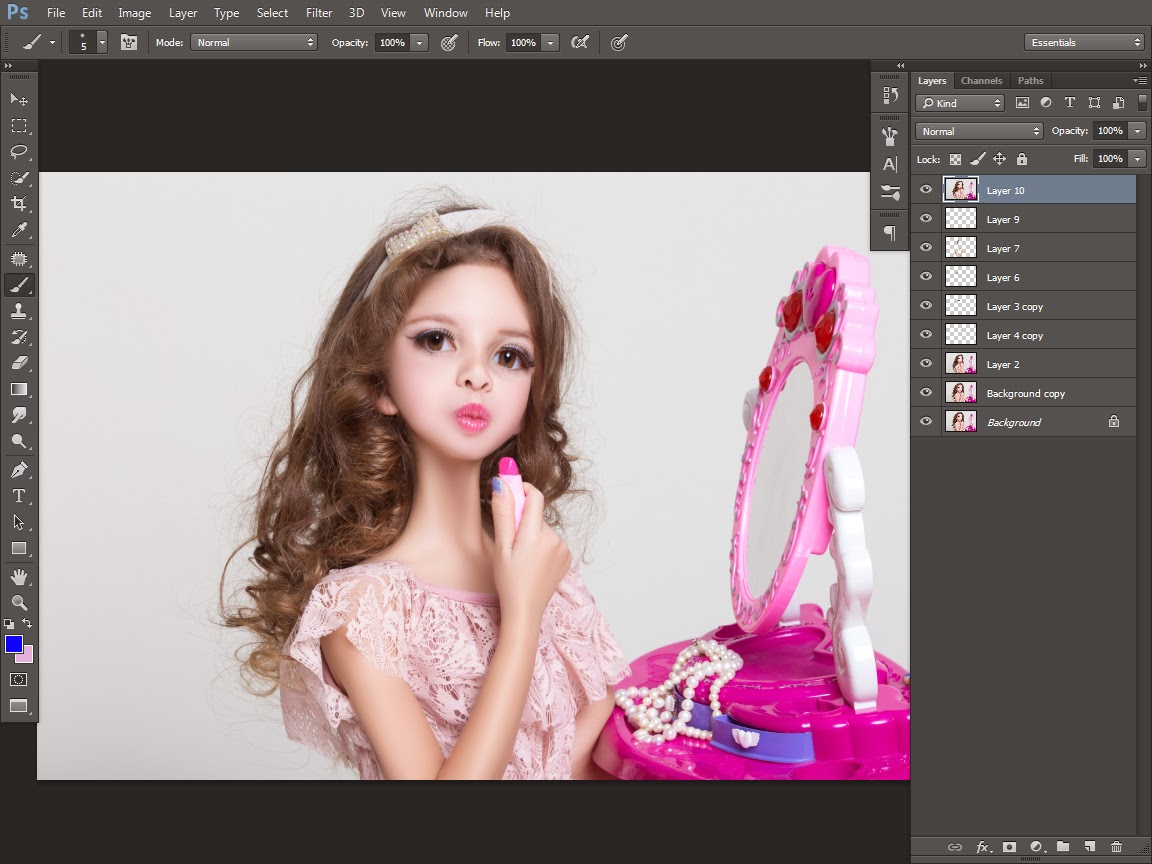Activate the Zoom tool
This screenshot has height=864, width=1152.
click(19, 602)
